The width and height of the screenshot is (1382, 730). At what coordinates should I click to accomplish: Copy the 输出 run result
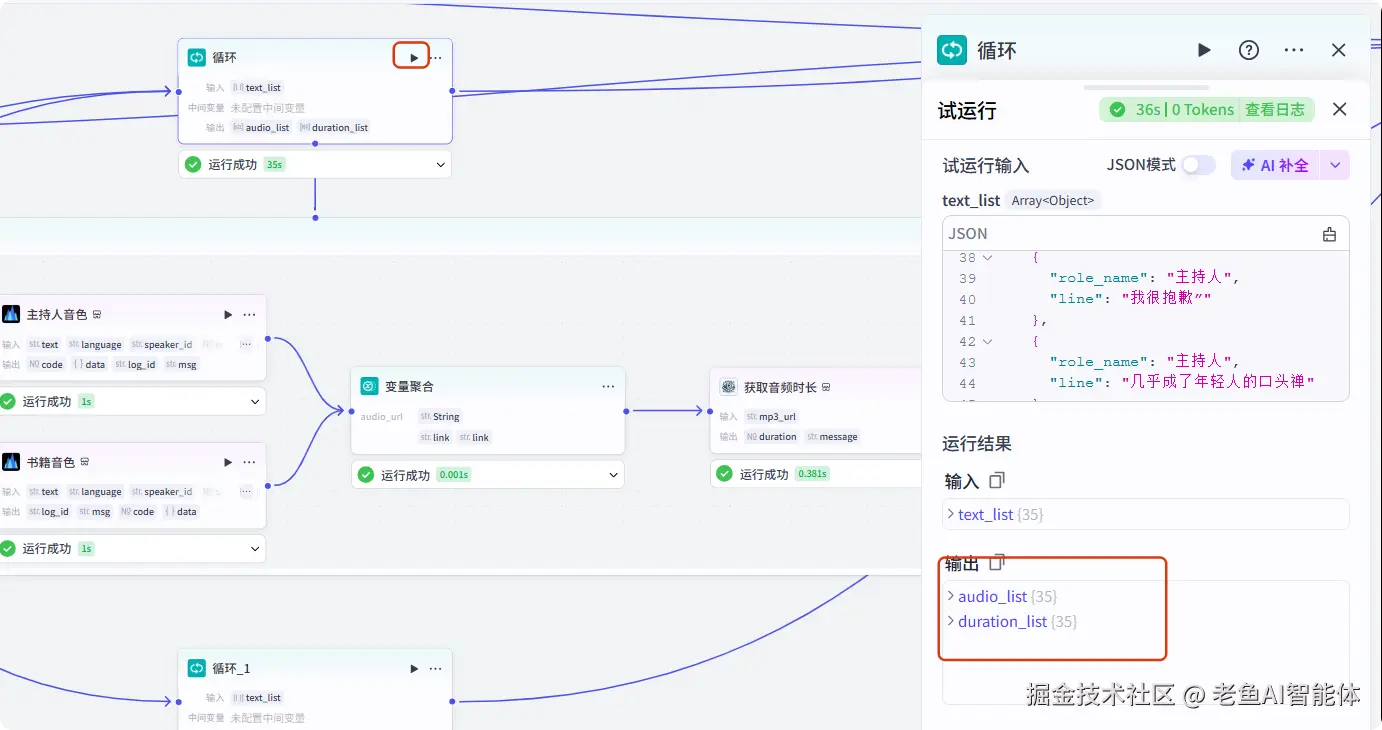pos(996,563)
